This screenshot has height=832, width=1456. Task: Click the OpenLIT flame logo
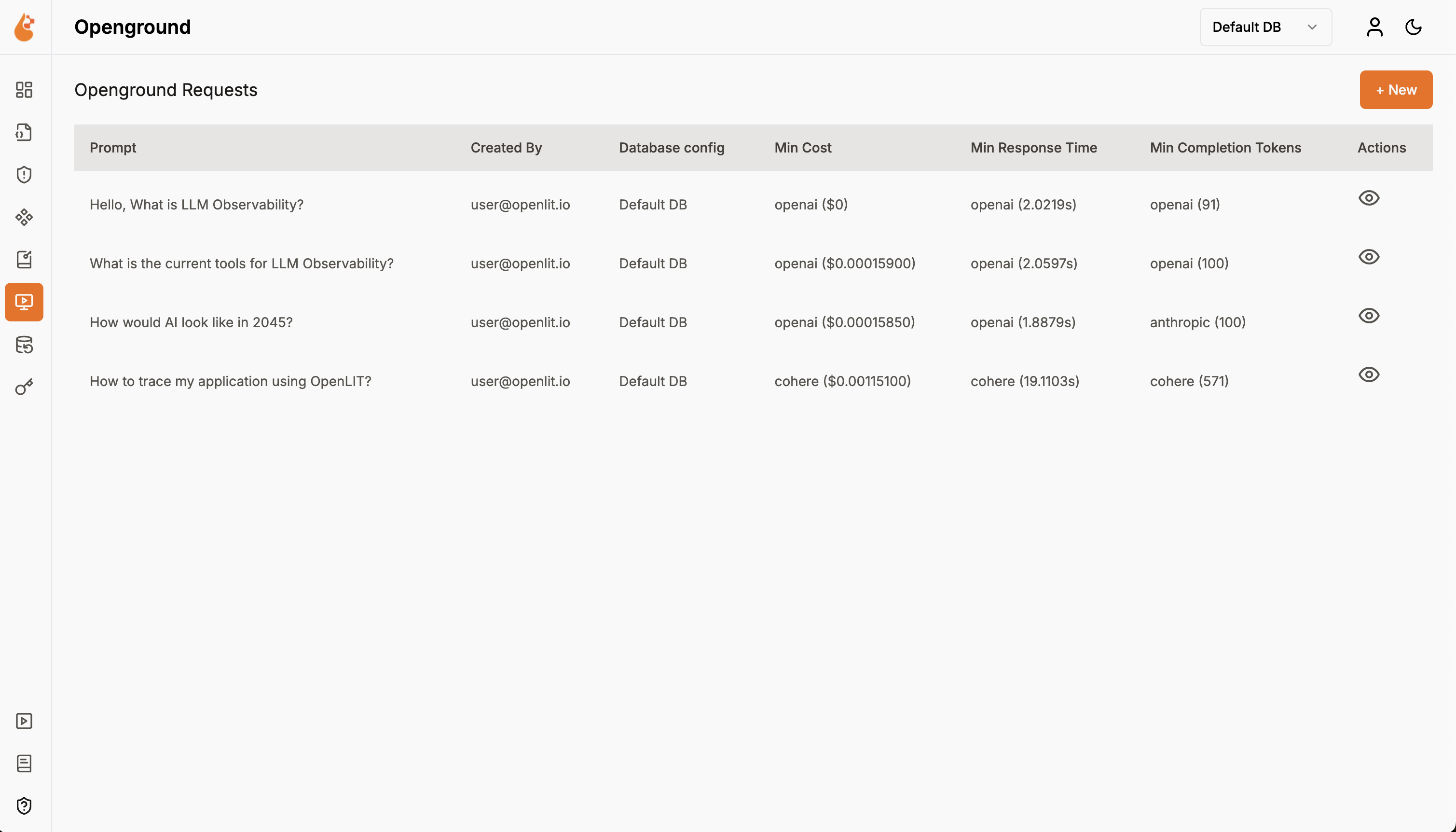pos(25,27)
